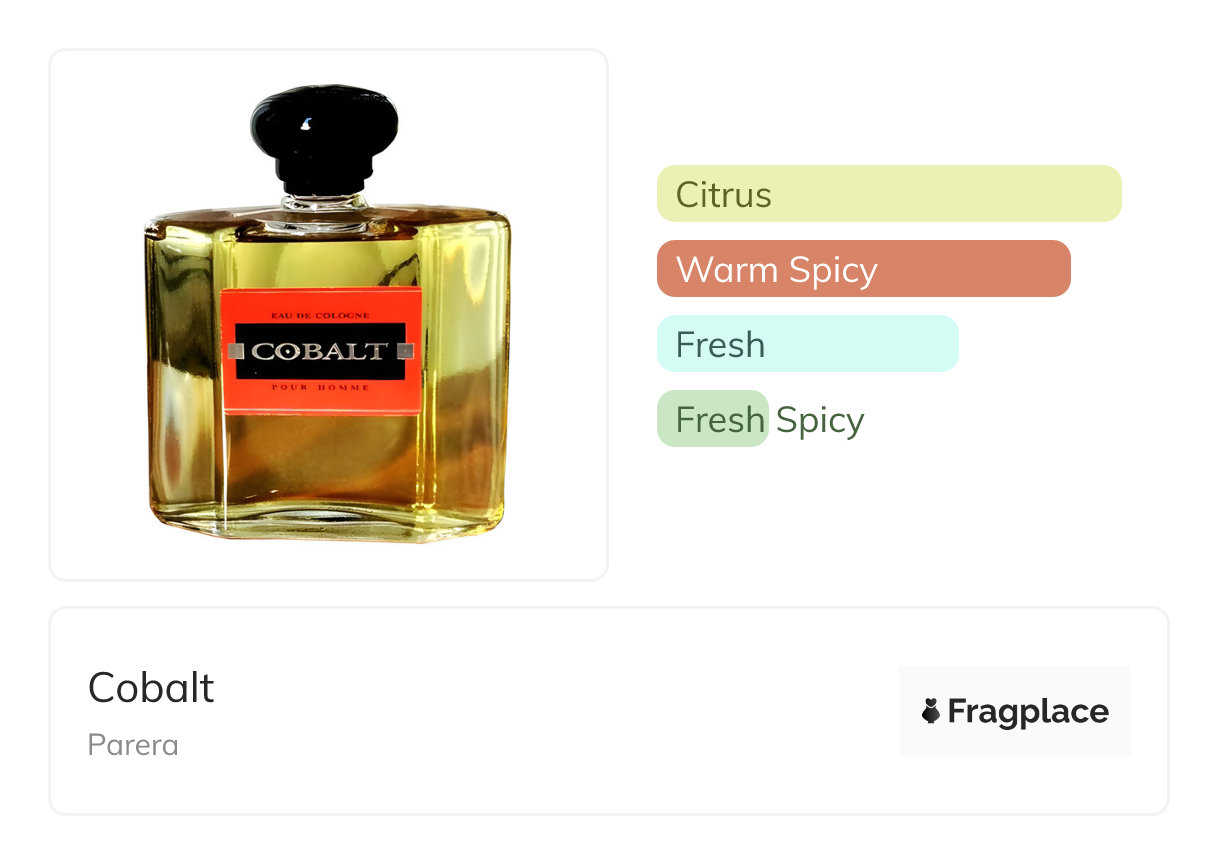Click the small square right of COBALT lettering
The image size is (1218, 864).
coord(405,350)
